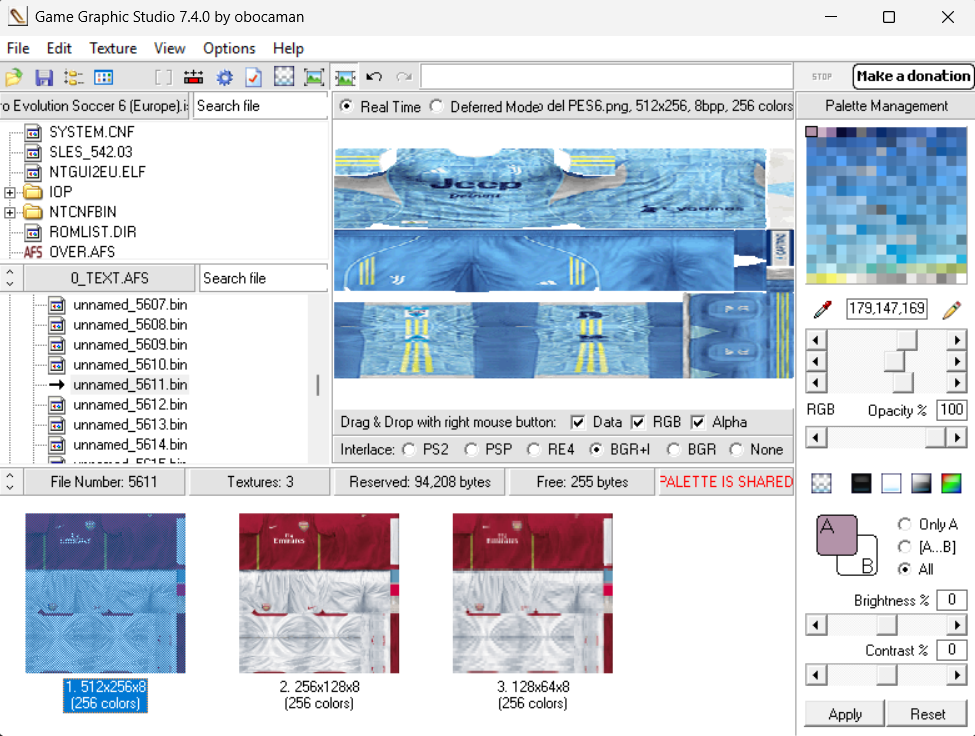
Task: Select PS2 interlace option
Action: (x=409, y=449)
